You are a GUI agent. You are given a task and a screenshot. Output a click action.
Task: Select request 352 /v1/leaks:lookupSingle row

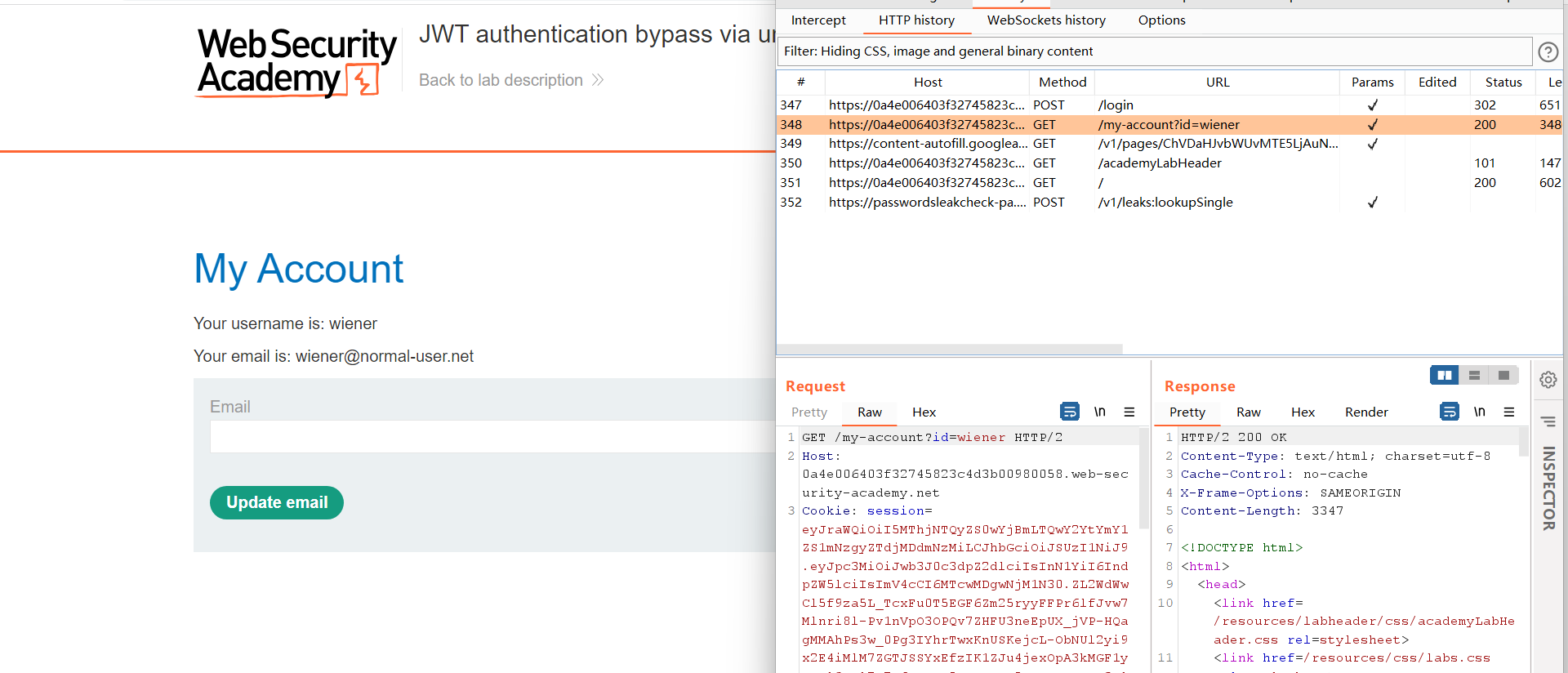pos(1169,203)
